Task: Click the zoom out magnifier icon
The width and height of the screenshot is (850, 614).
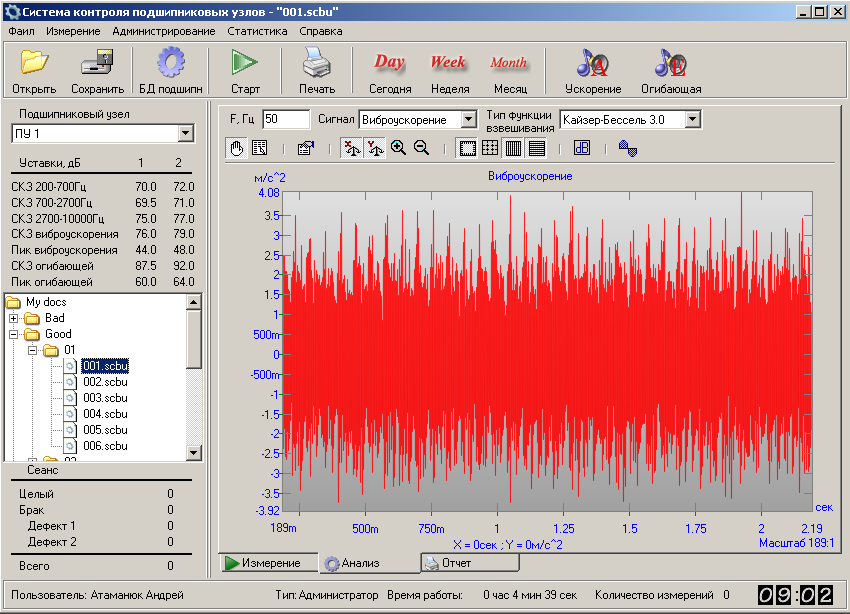Action: 421,148
